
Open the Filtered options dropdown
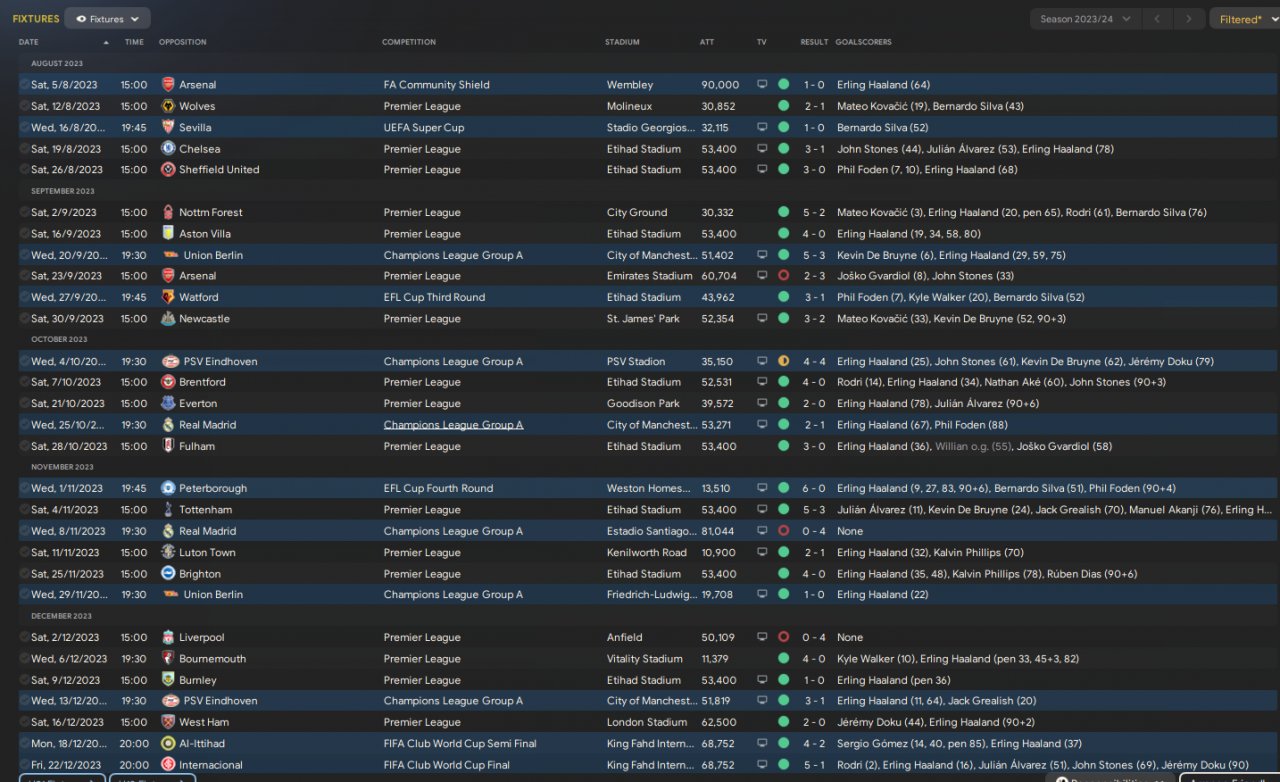1245,19
